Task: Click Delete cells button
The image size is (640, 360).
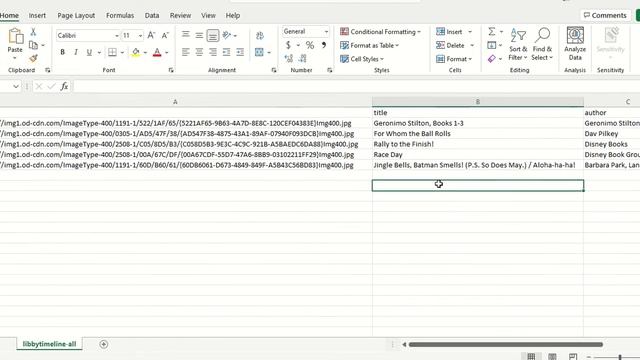Action: pos(451,45)
